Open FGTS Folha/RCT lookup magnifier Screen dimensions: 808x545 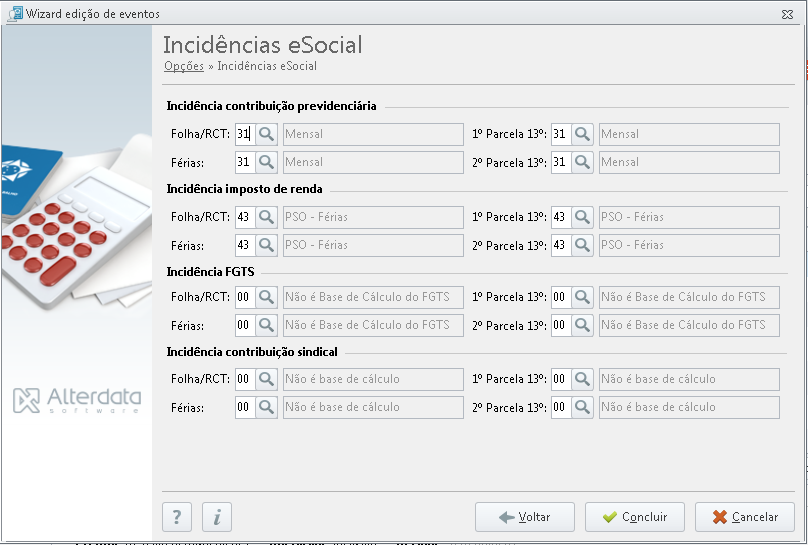click(266, 297)
